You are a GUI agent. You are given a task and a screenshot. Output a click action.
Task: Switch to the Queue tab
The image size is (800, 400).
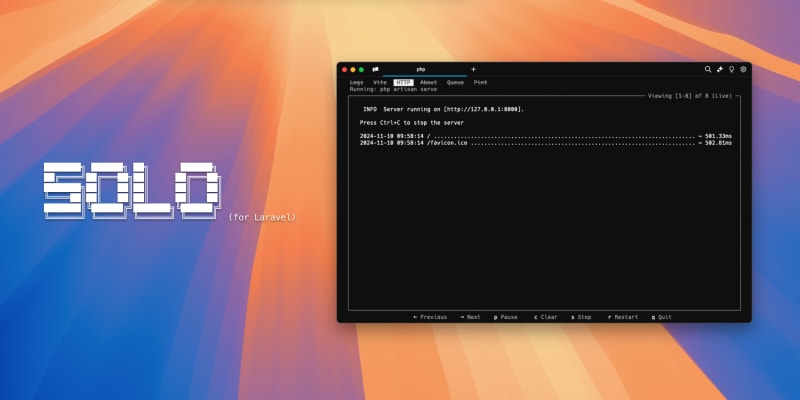(x=455, y=82)
